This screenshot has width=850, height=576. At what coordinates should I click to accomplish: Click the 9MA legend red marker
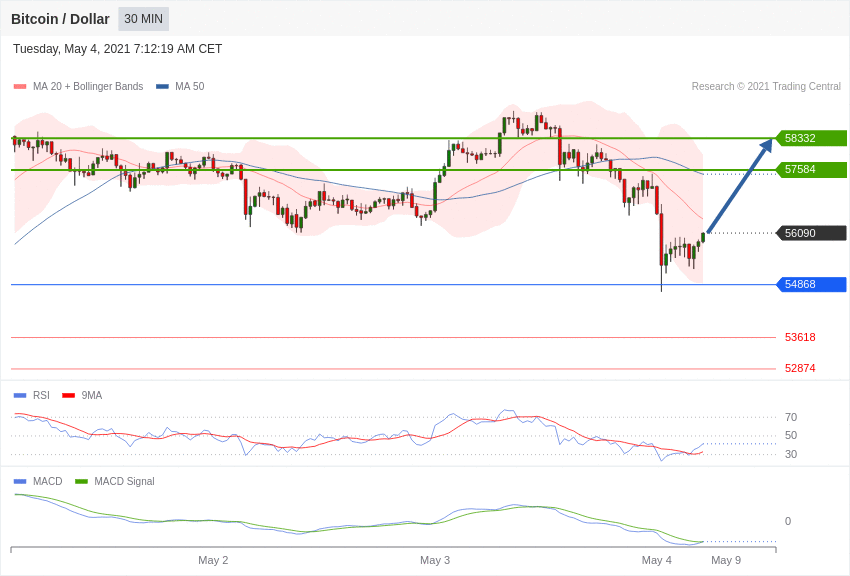(x=68, y=396)
